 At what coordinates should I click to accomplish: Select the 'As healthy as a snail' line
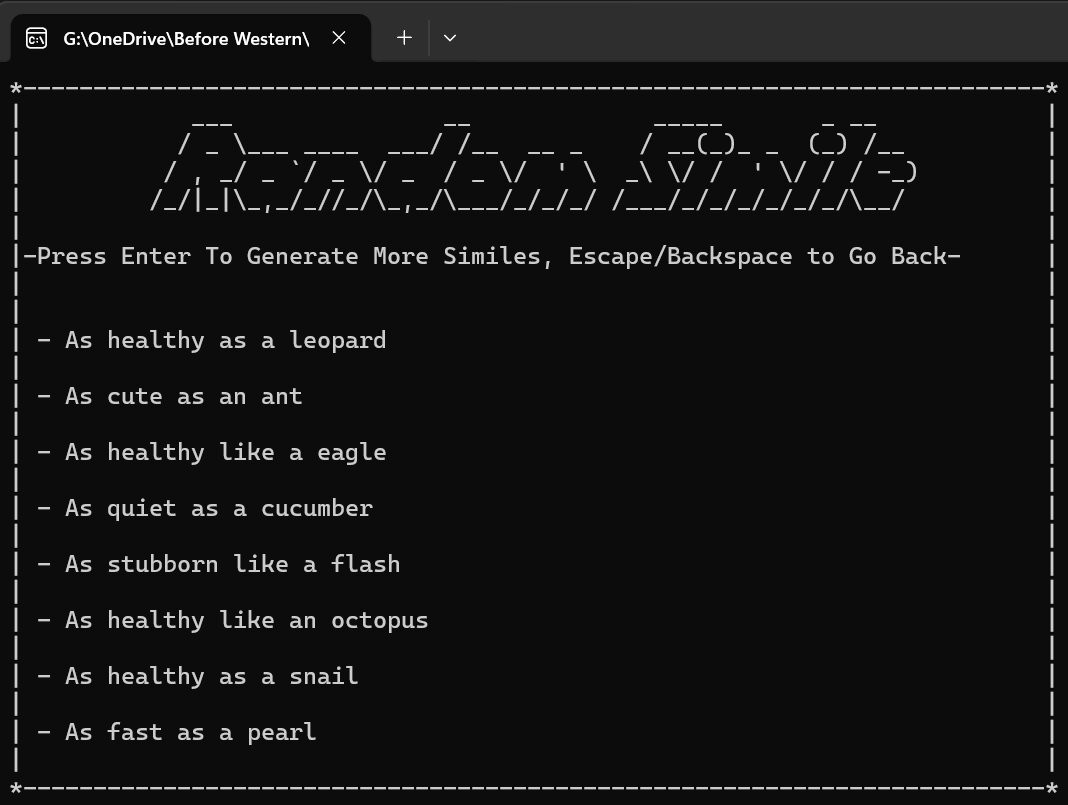click(211, 676)
